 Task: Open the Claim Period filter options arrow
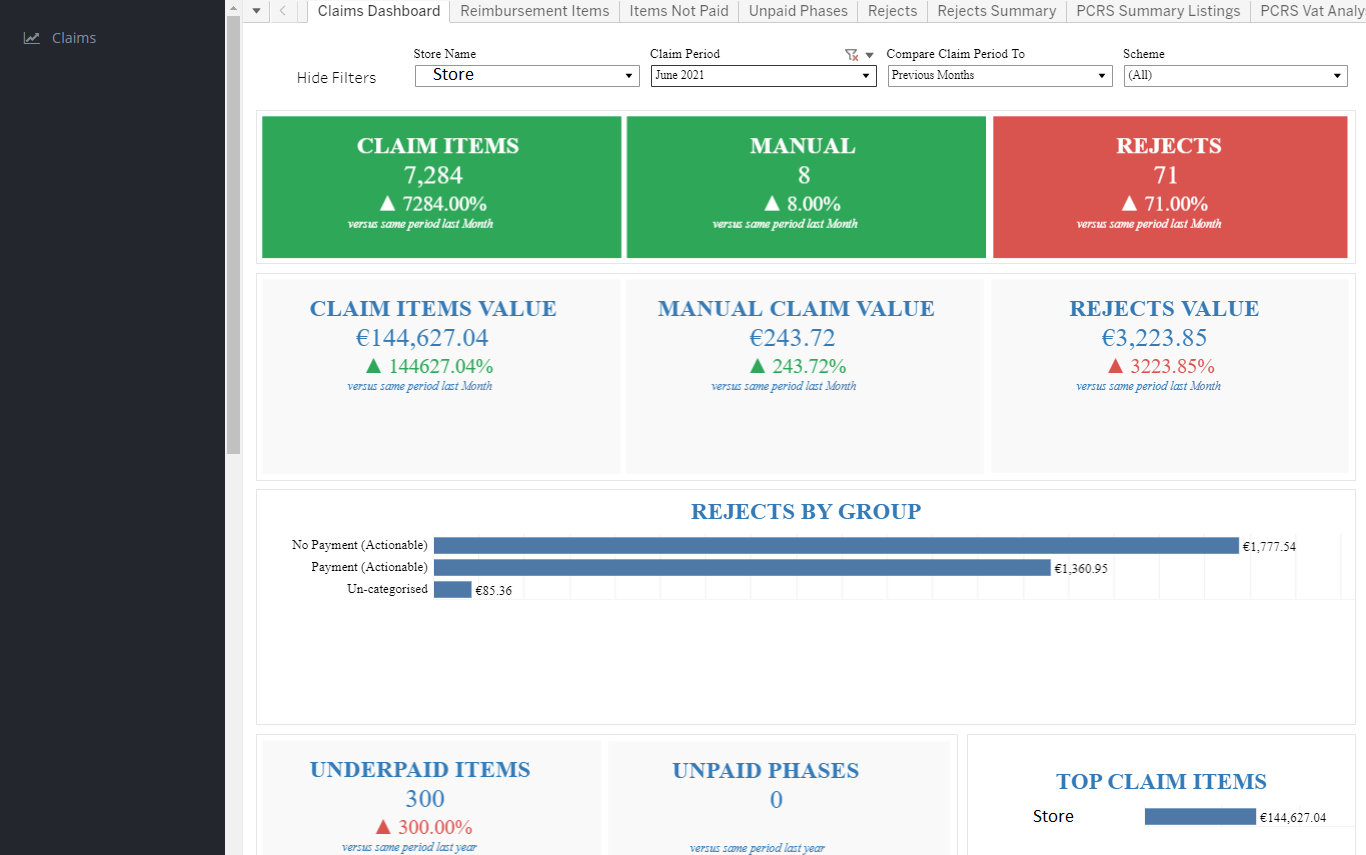pos(869,55)
